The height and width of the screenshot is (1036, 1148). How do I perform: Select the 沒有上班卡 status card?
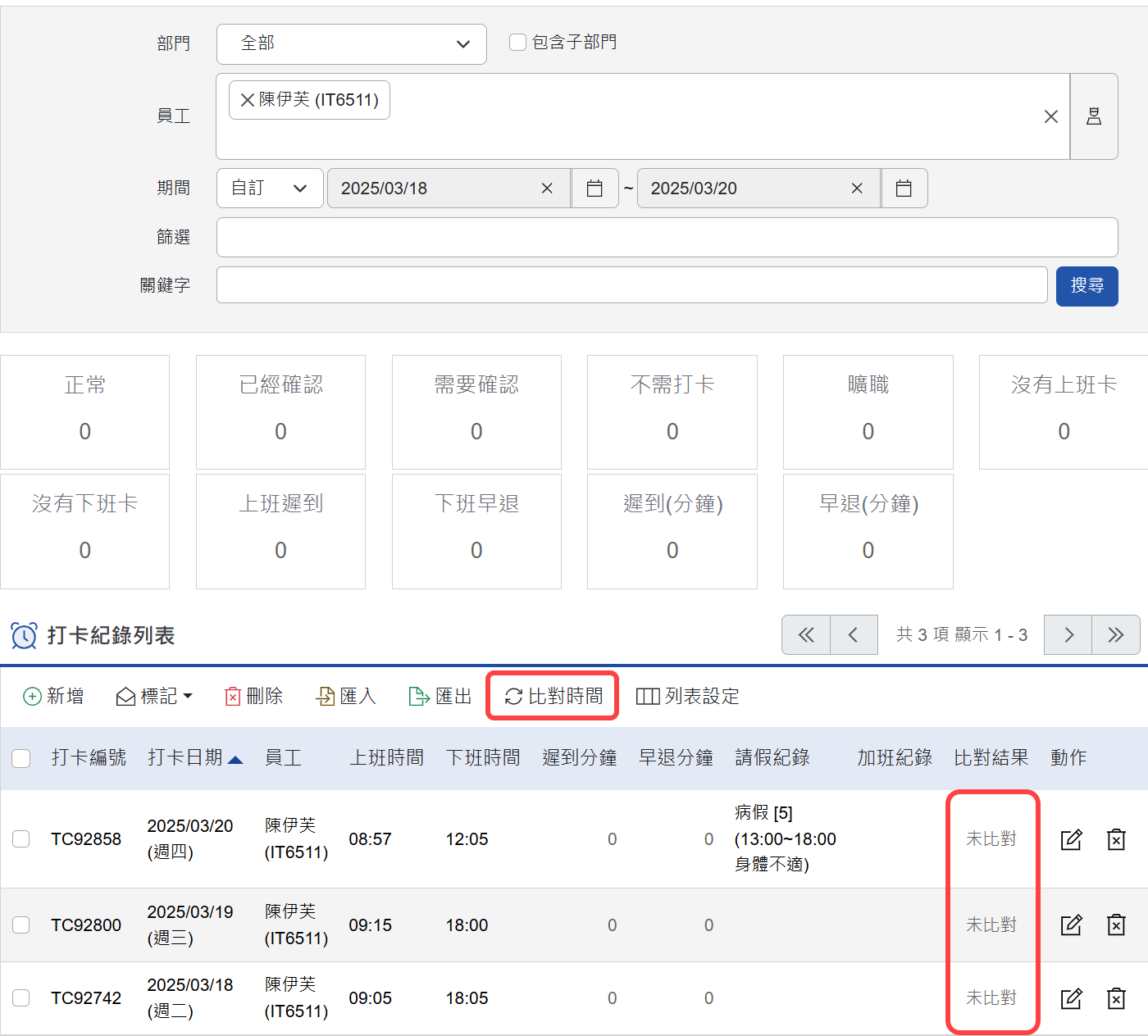point(1064,412)
